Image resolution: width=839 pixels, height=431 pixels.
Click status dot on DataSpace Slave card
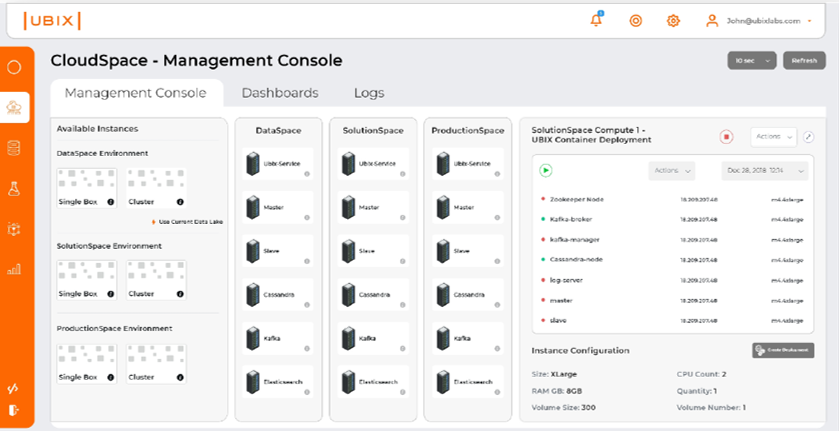pyautogui.click(x=307, y=261)
